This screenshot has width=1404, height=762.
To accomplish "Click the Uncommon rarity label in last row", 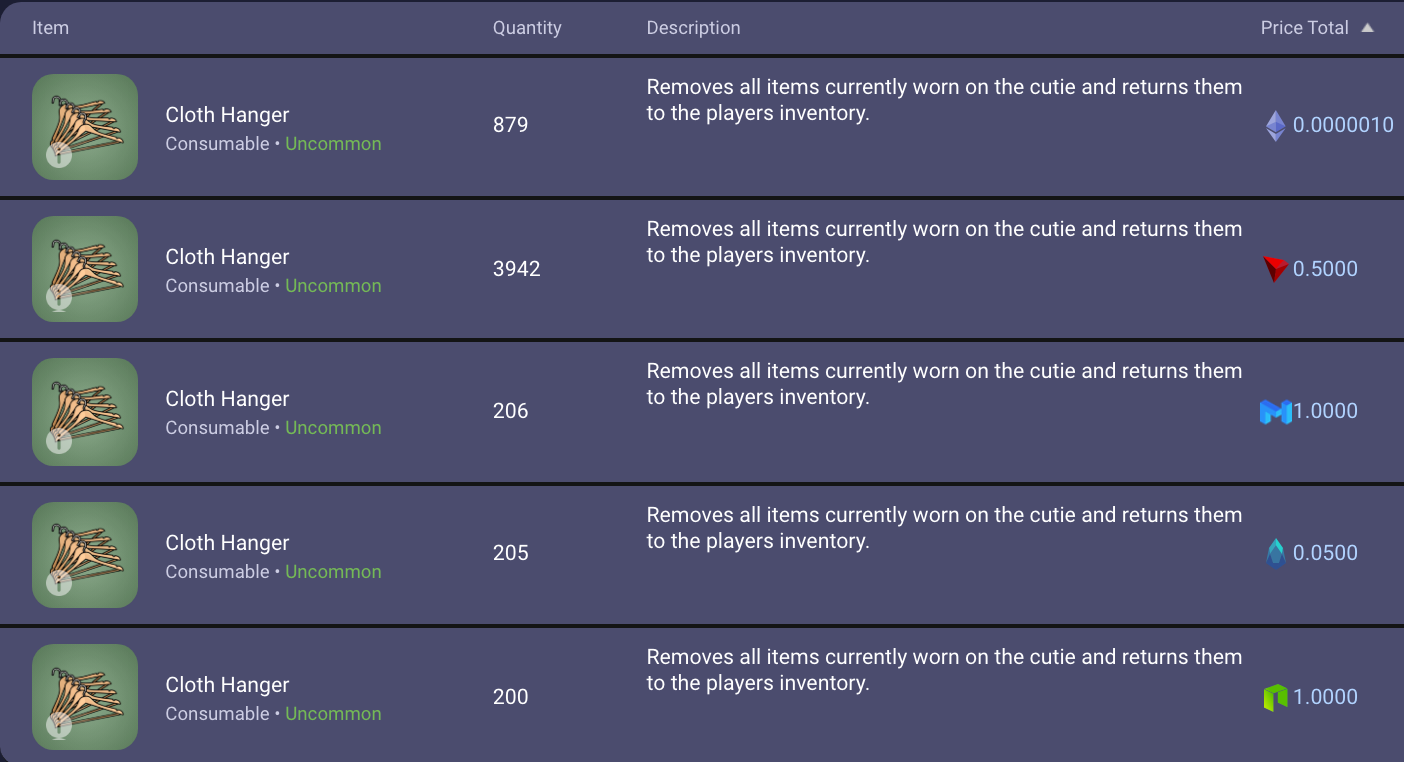I will (x=333, y=714).
